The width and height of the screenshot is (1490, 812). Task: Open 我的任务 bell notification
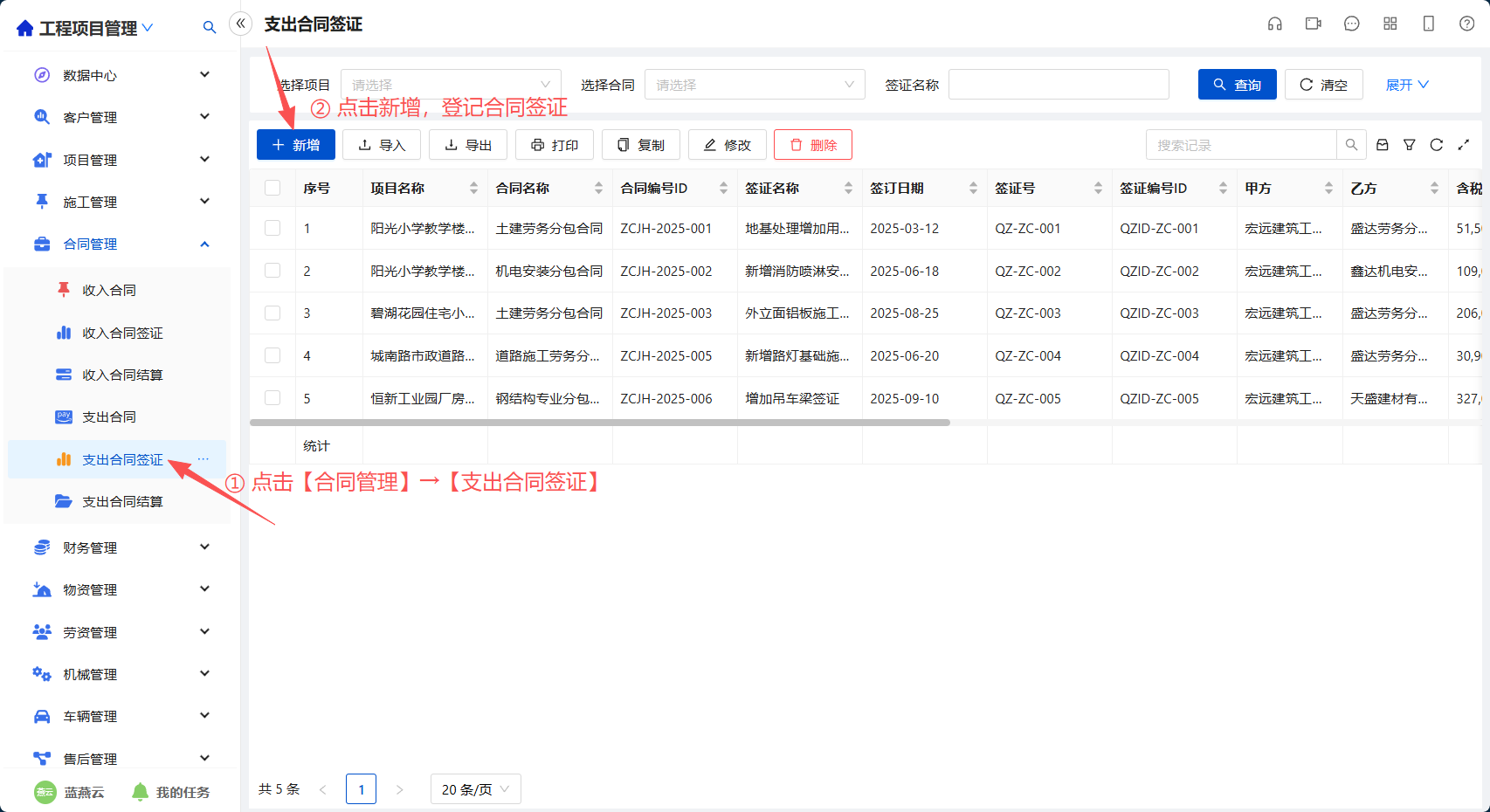tap(170, 792)
